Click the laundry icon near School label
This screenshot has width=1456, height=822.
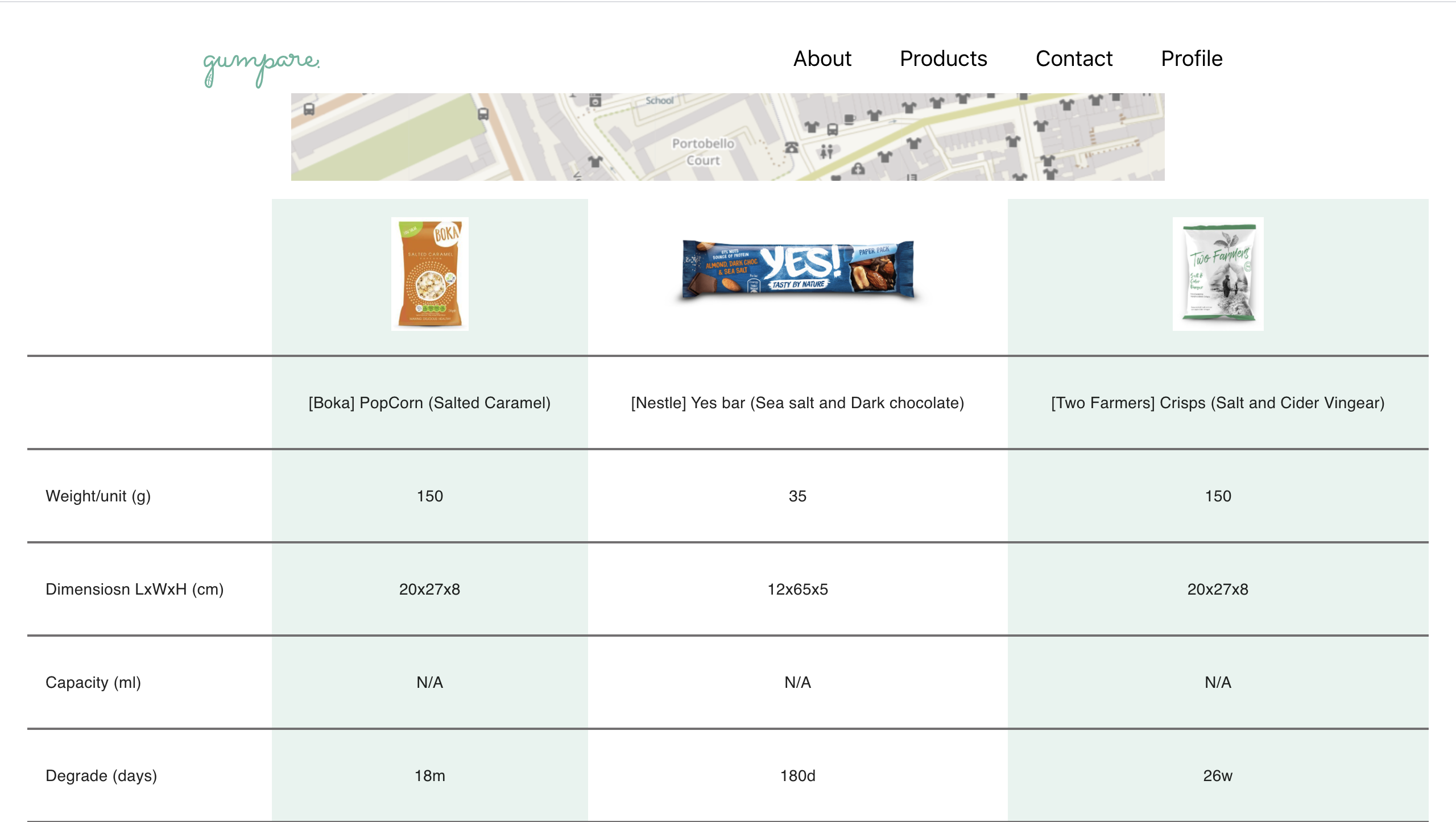click(595, 101)
